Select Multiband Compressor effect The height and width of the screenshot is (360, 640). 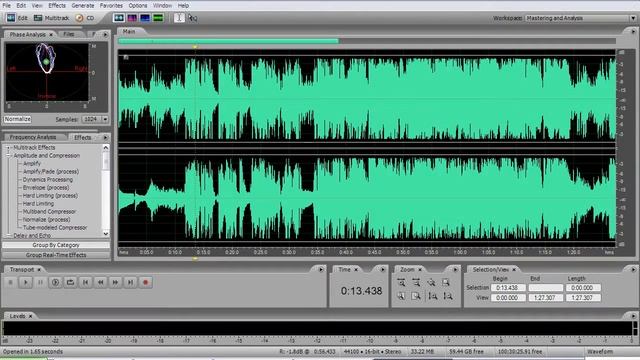coord(49,211)
